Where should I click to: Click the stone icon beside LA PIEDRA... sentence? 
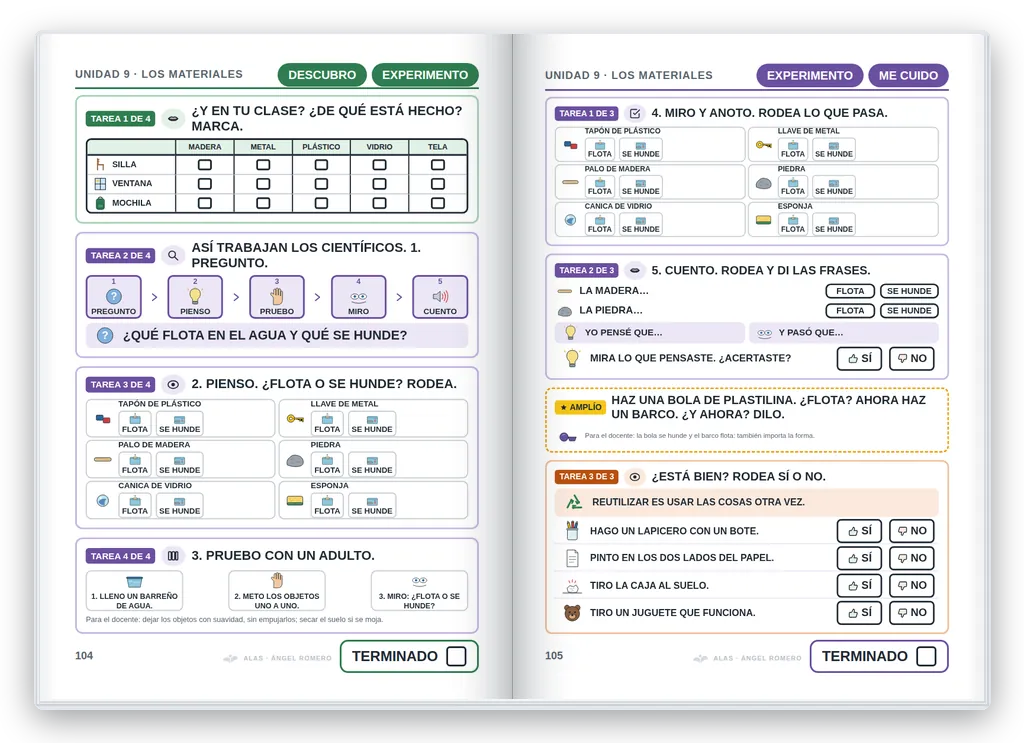click(x=565, y=311)
